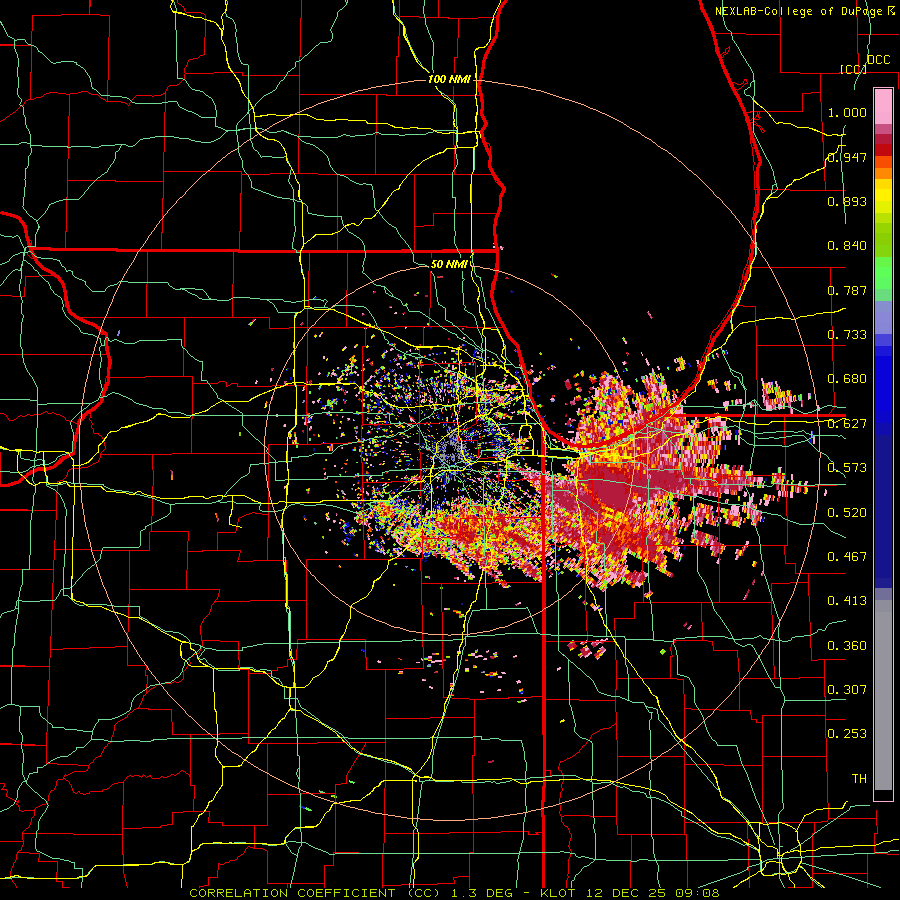
Task: Click the 50 NMI range ring label
Action: [449, 264]
